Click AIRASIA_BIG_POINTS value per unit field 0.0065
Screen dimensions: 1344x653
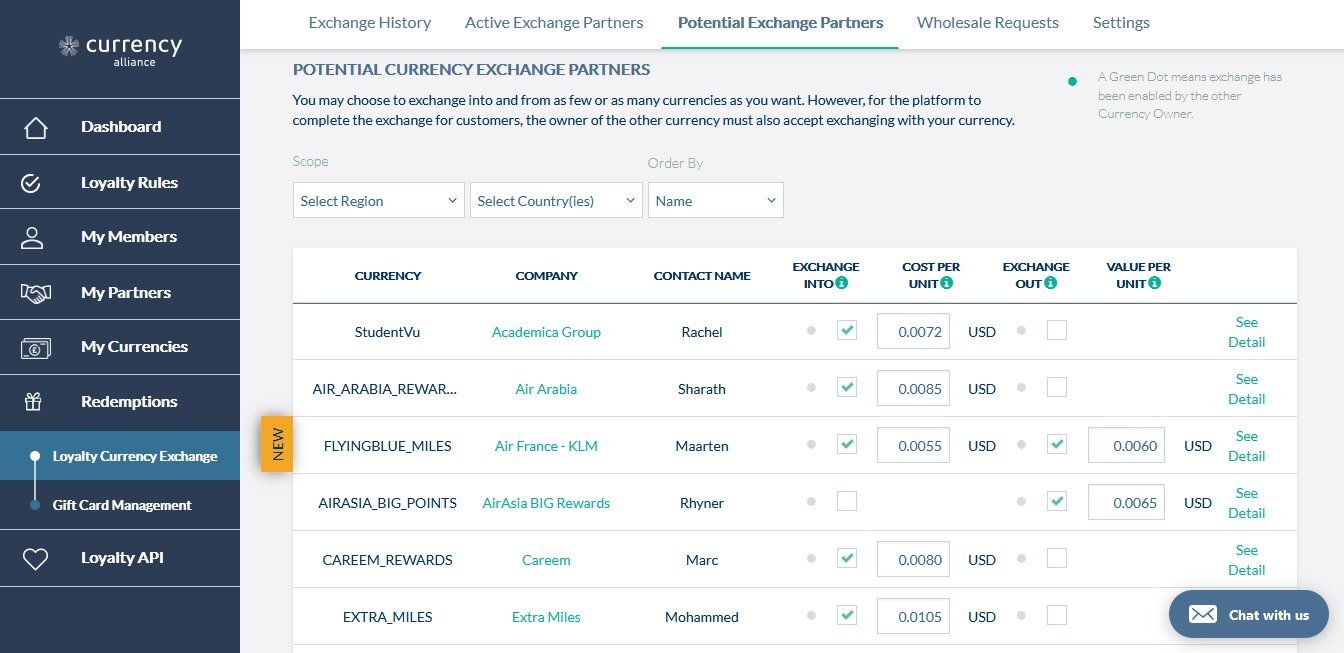coord(1127,502)
